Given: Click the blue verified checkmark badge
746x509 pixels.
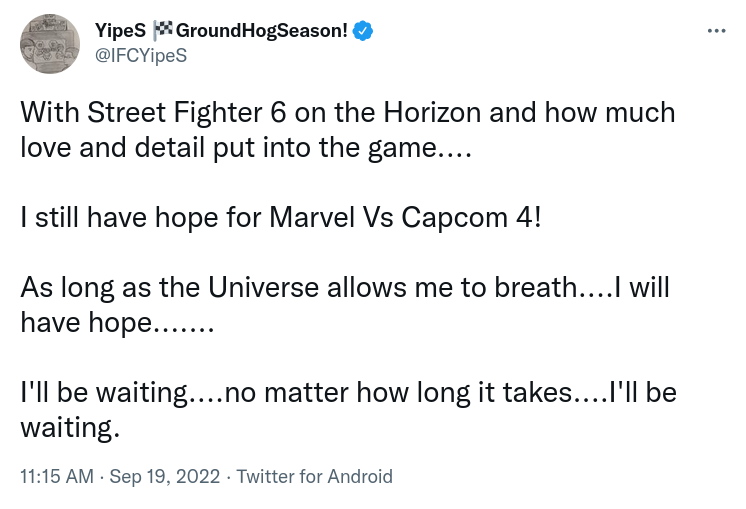Looking at the screenshot, I should 362,31.
